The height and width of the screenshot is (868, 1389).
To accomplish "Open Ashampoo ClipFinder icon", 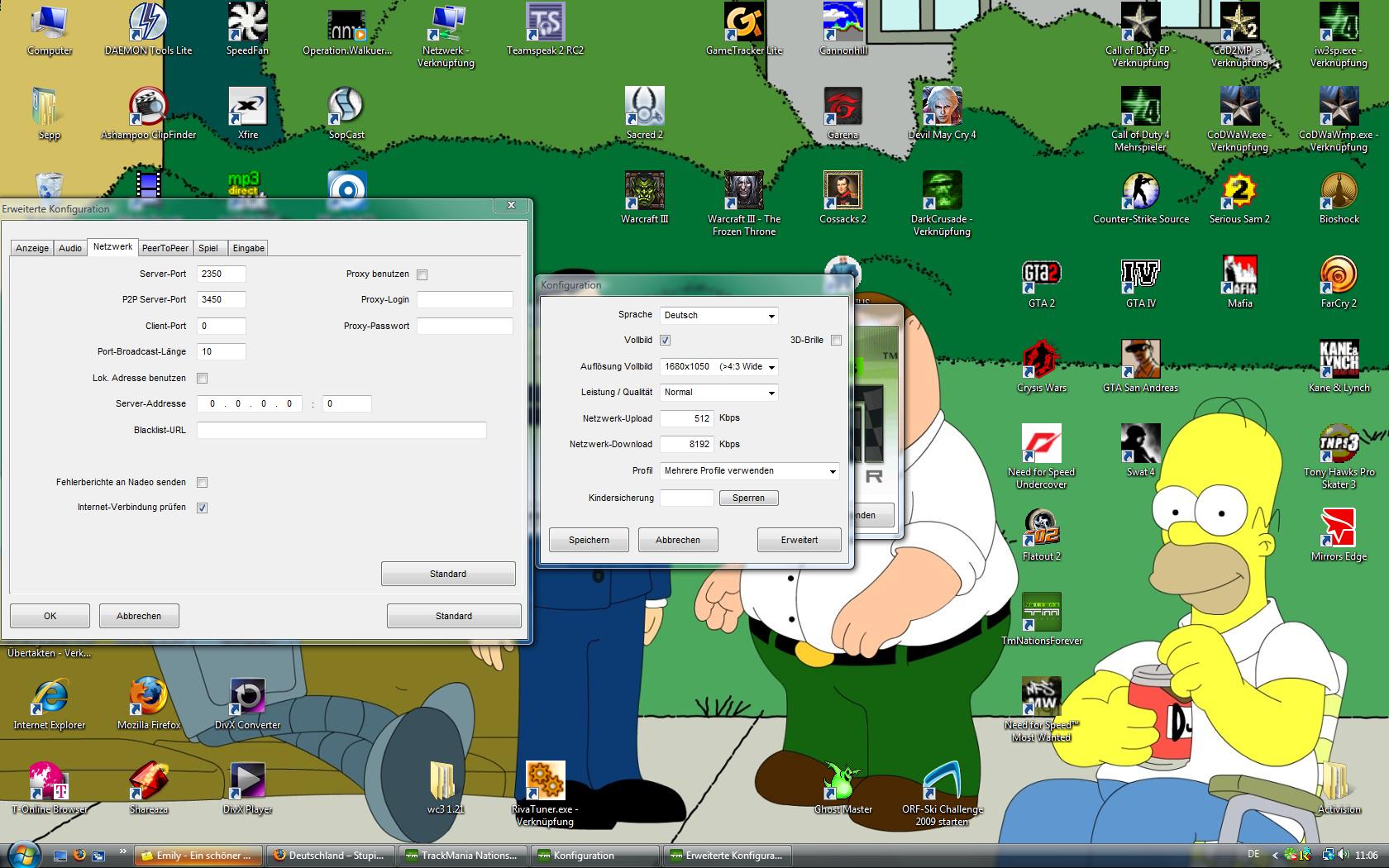I will pyautogui.click(x=149, y=114).
